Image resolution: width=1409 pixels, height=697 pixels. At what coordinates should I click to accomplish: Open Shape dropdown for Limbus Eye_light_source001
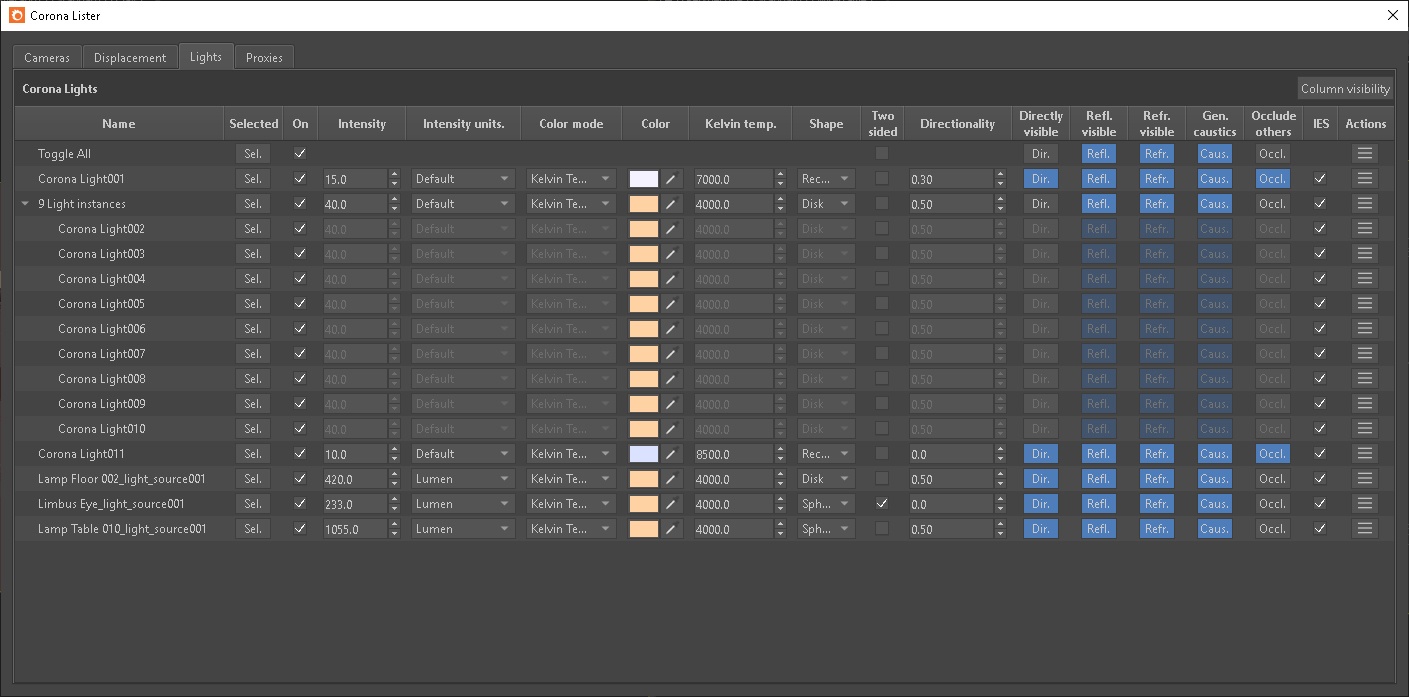pos(826,504)
